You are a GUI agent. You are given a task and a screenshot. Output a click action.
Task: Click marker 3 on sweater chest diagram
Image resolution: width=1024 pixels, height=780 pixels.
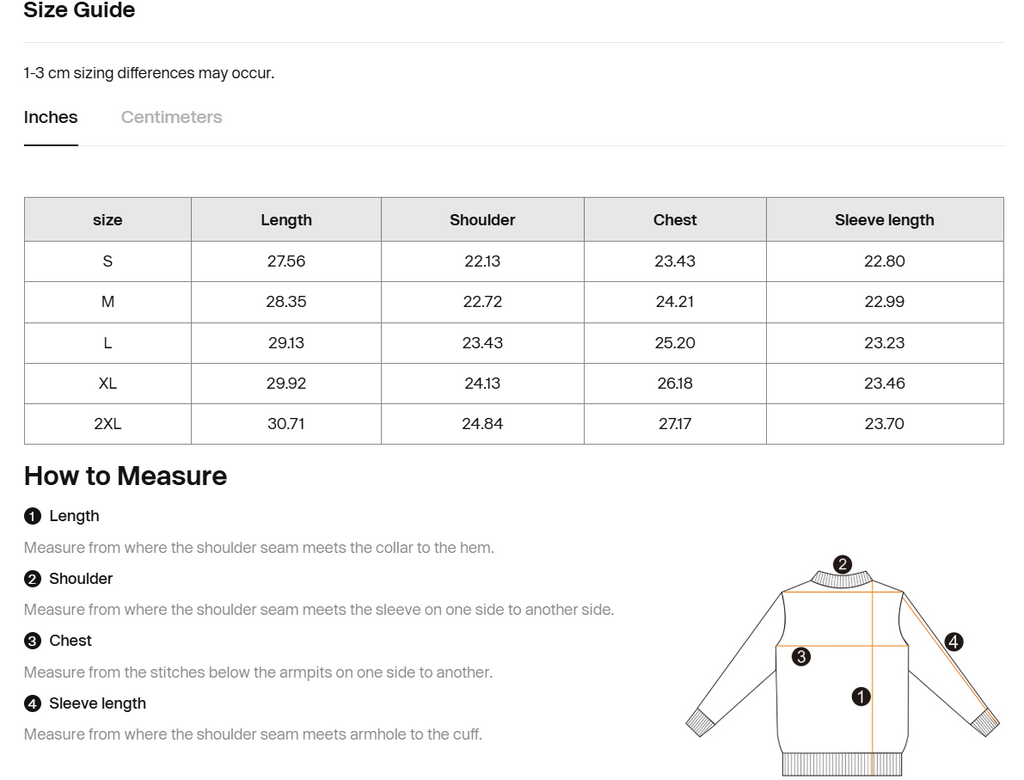[801, 657]
